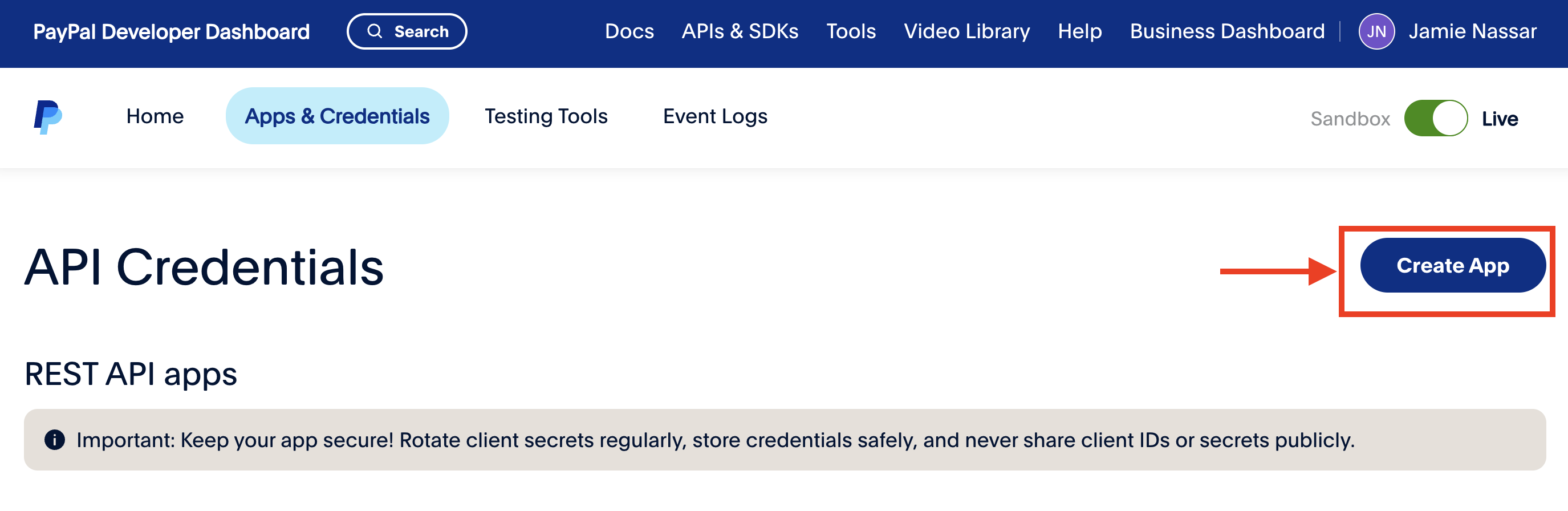The height and width of the screenshot is (511, 1568).
Task: Click the PayPal logo icon
Action: pos(47,117)
